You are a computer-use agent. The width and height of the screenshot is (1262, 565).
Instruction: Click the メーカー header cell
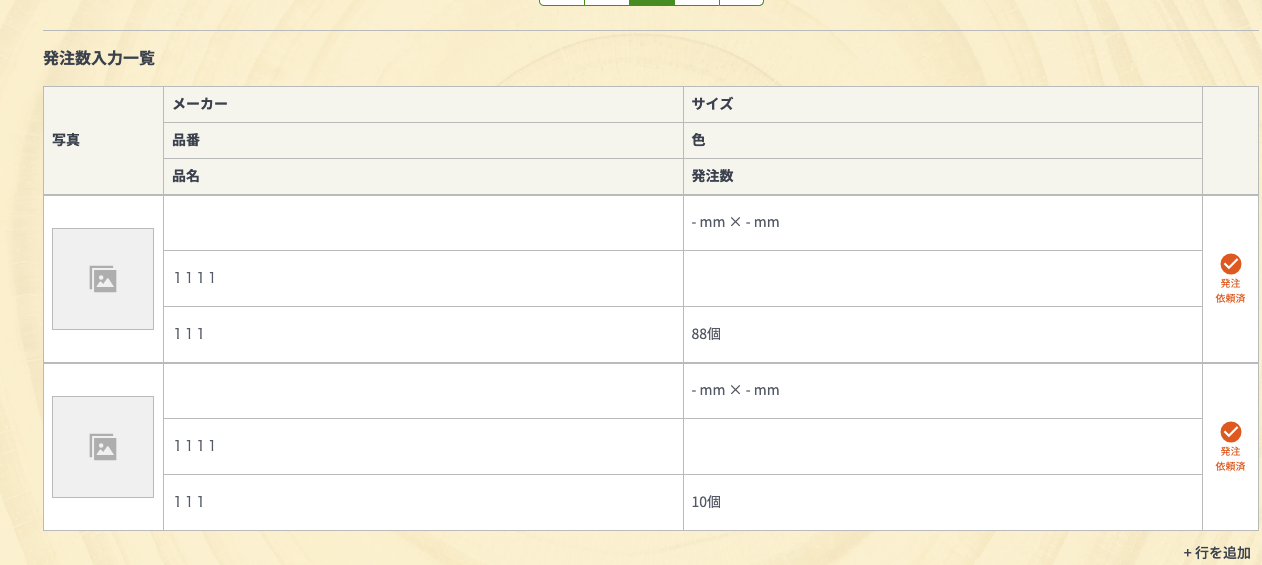tap(423, 104)
